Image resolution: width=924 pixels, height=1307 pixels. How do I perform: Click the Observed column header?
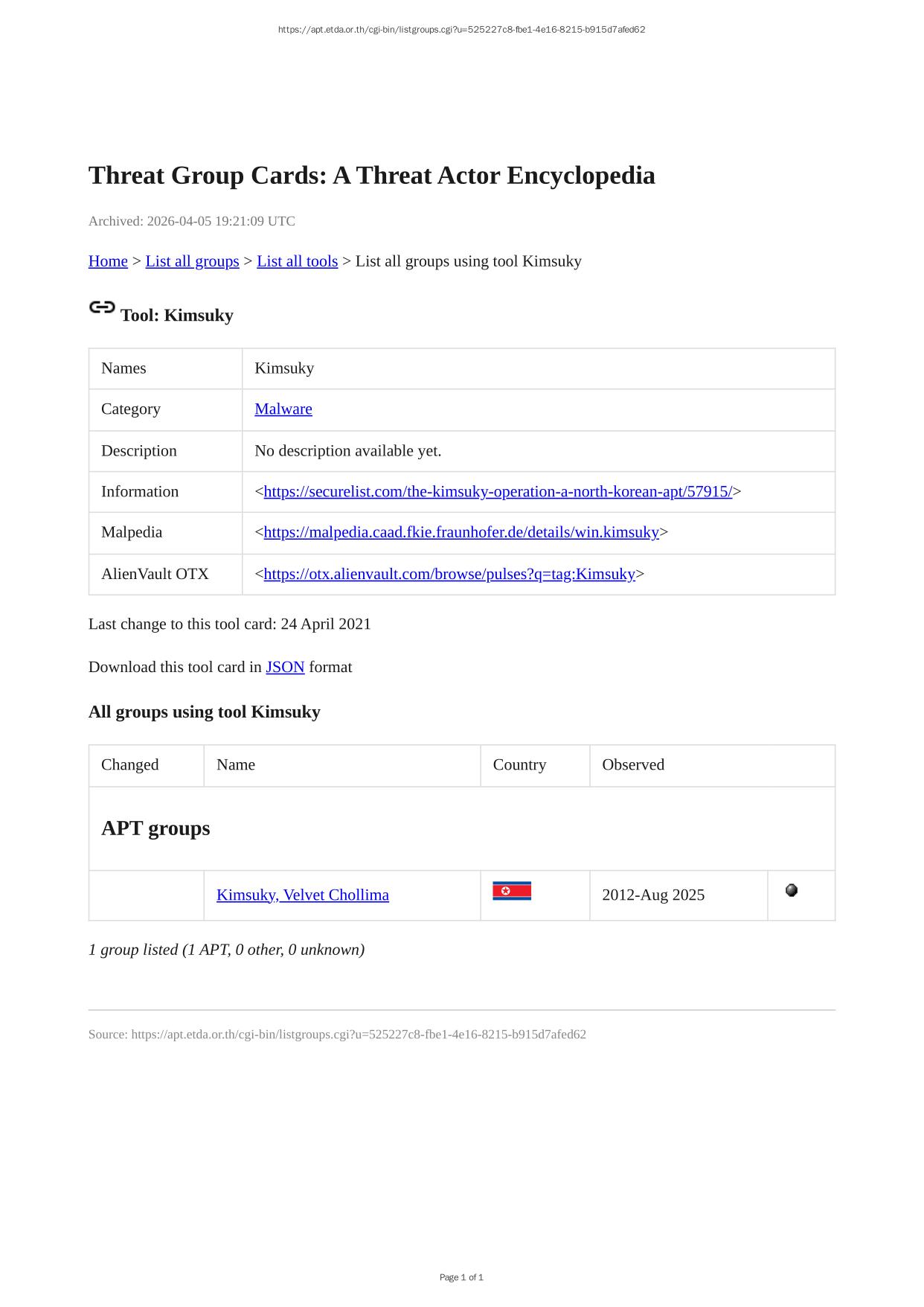(x=633, y=765)
